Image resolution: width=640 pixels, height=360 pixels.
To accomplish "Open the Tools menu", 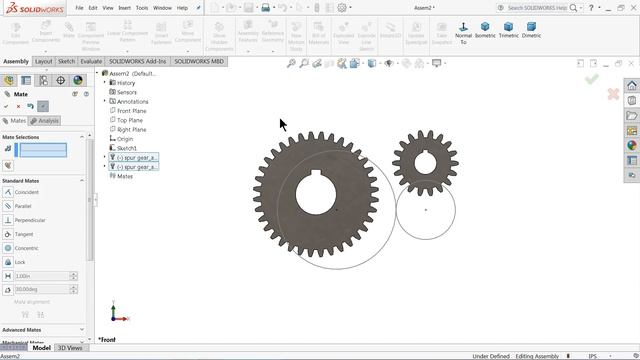I will 142,8.
